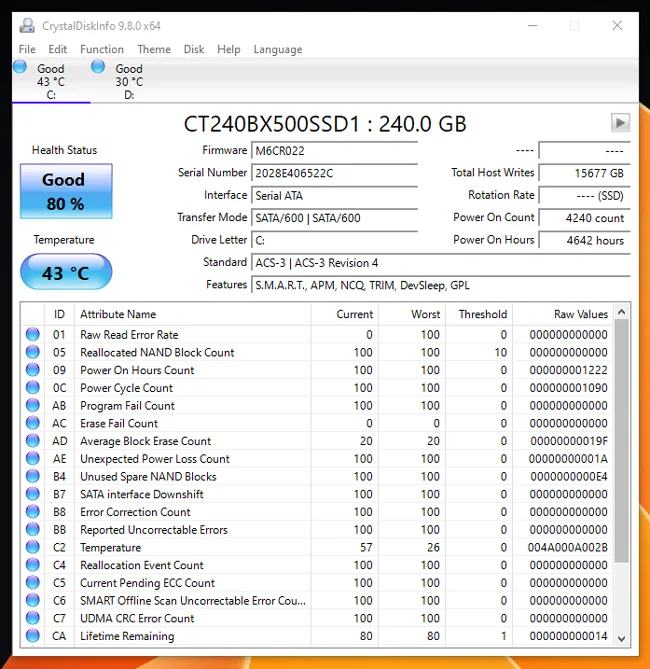Viewport: 650px width, 669px height.
Task: Switch to the C: drive tab labeled Good 43 °C
Action: [x=51, y=81]
